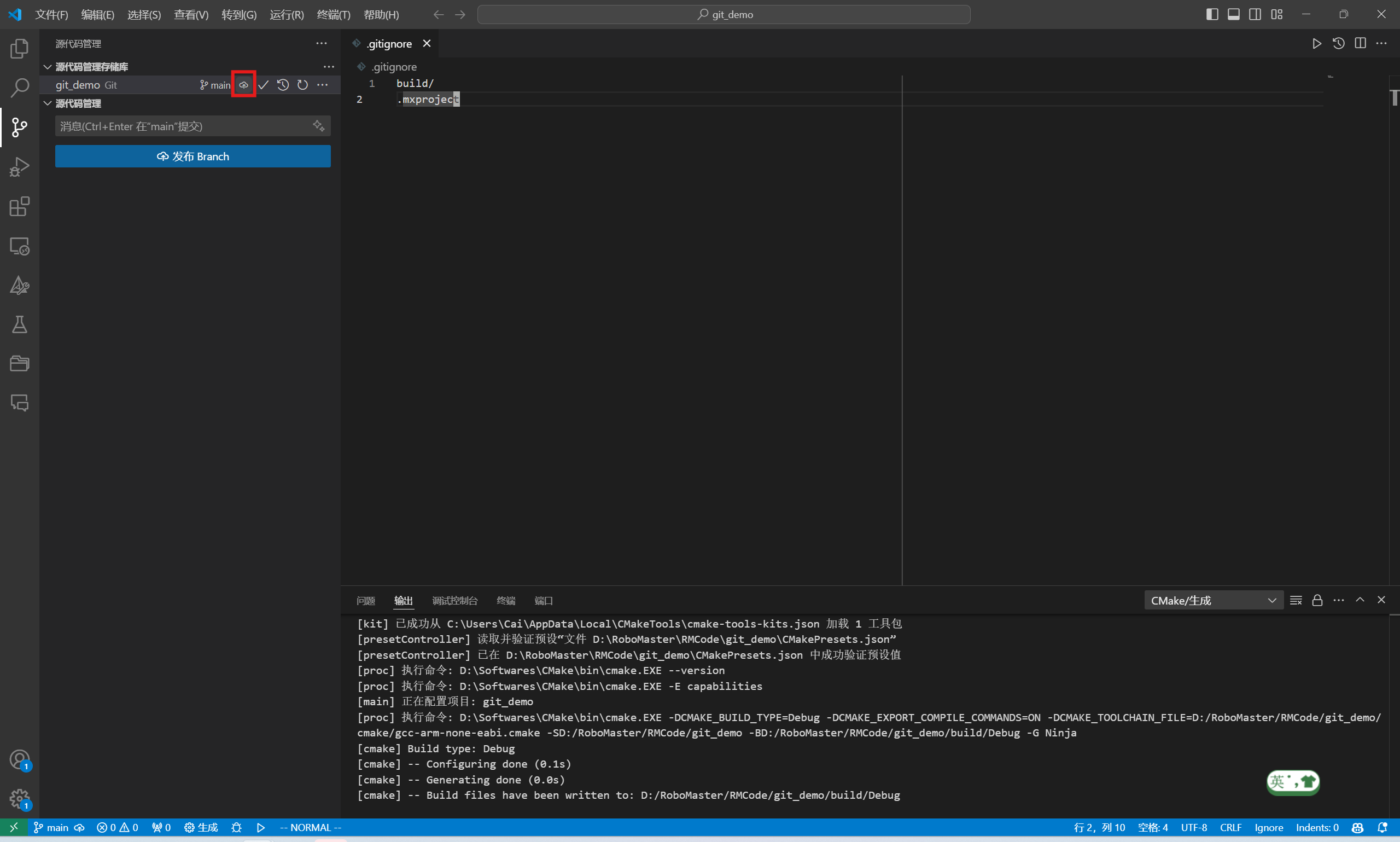
Task: Open Explorer view in the activity bar
Action: pyautogui.click(x=19, y=48)
